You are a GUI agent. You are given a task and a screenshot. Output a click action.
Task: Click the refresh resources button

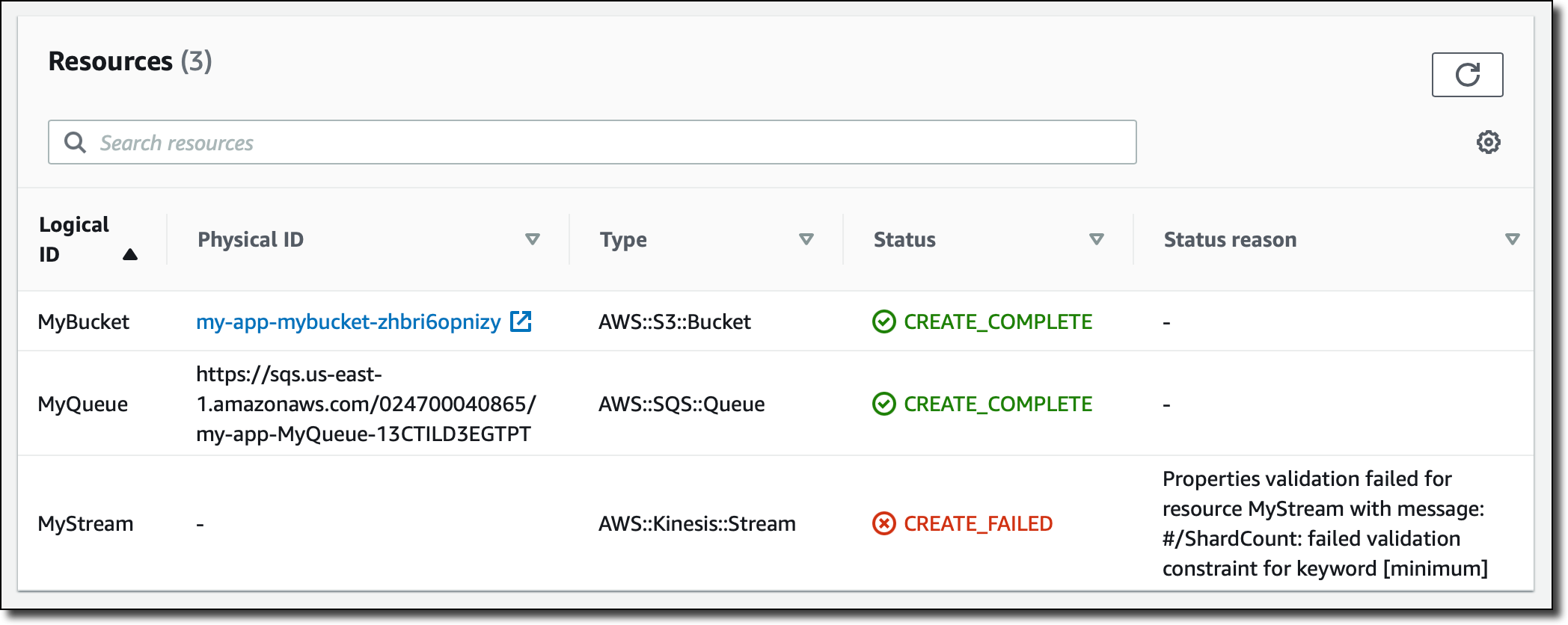pyautogui.click(x=1467, y=75)
